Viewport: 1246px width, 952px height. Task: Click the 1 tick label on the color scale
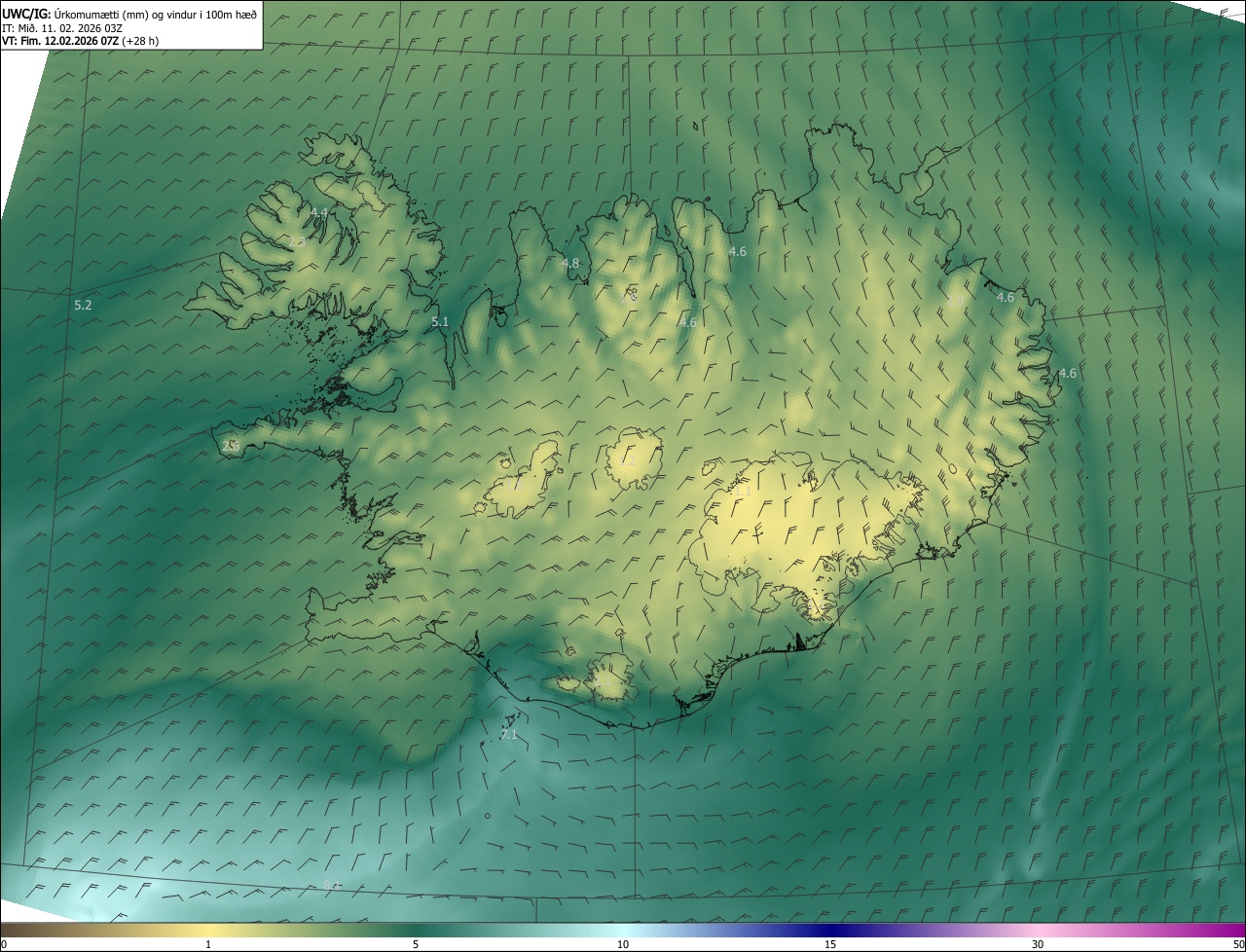pos(208,944)
